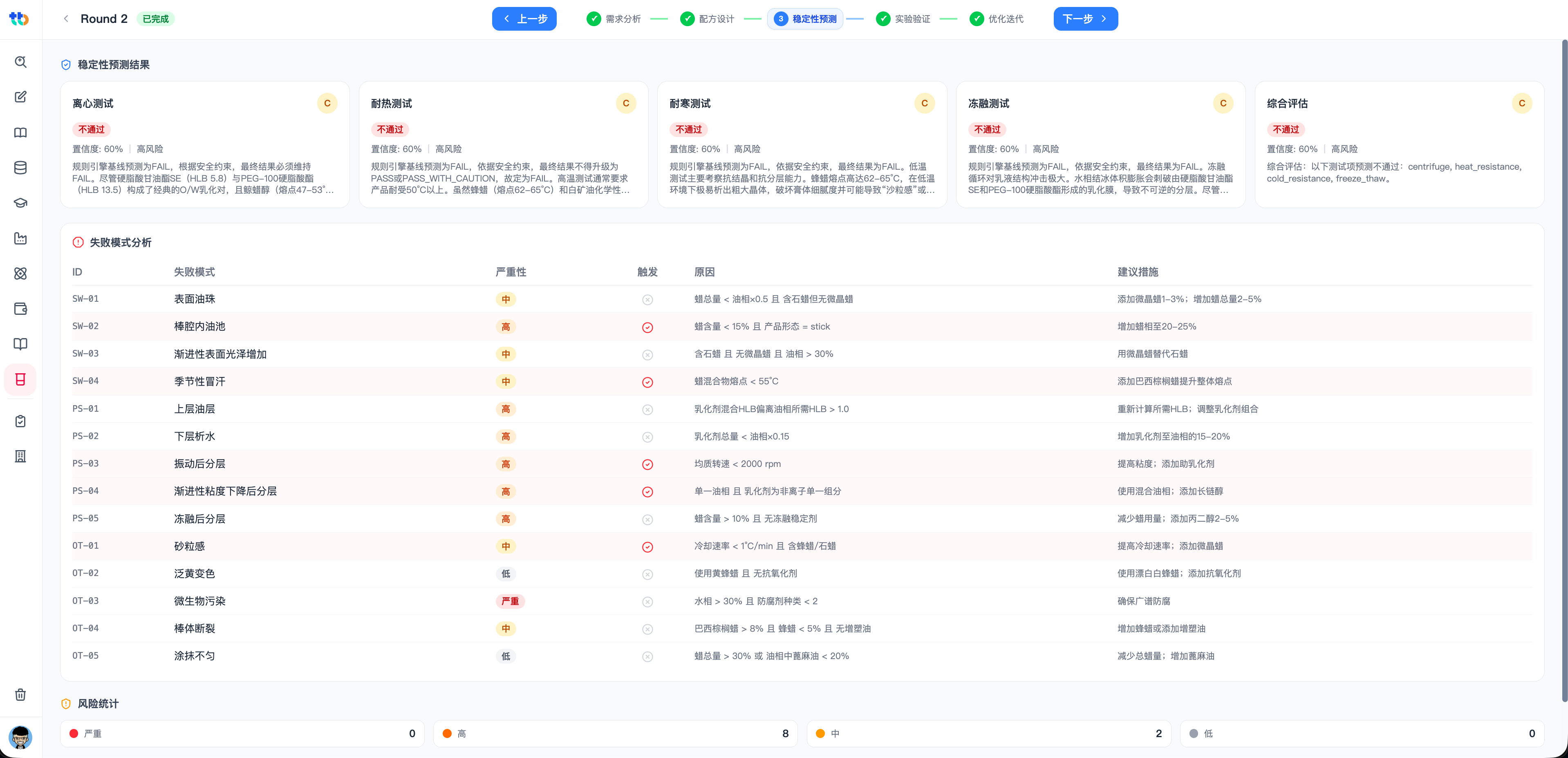Open the graduation cap sidebar icon

point(20,203)
